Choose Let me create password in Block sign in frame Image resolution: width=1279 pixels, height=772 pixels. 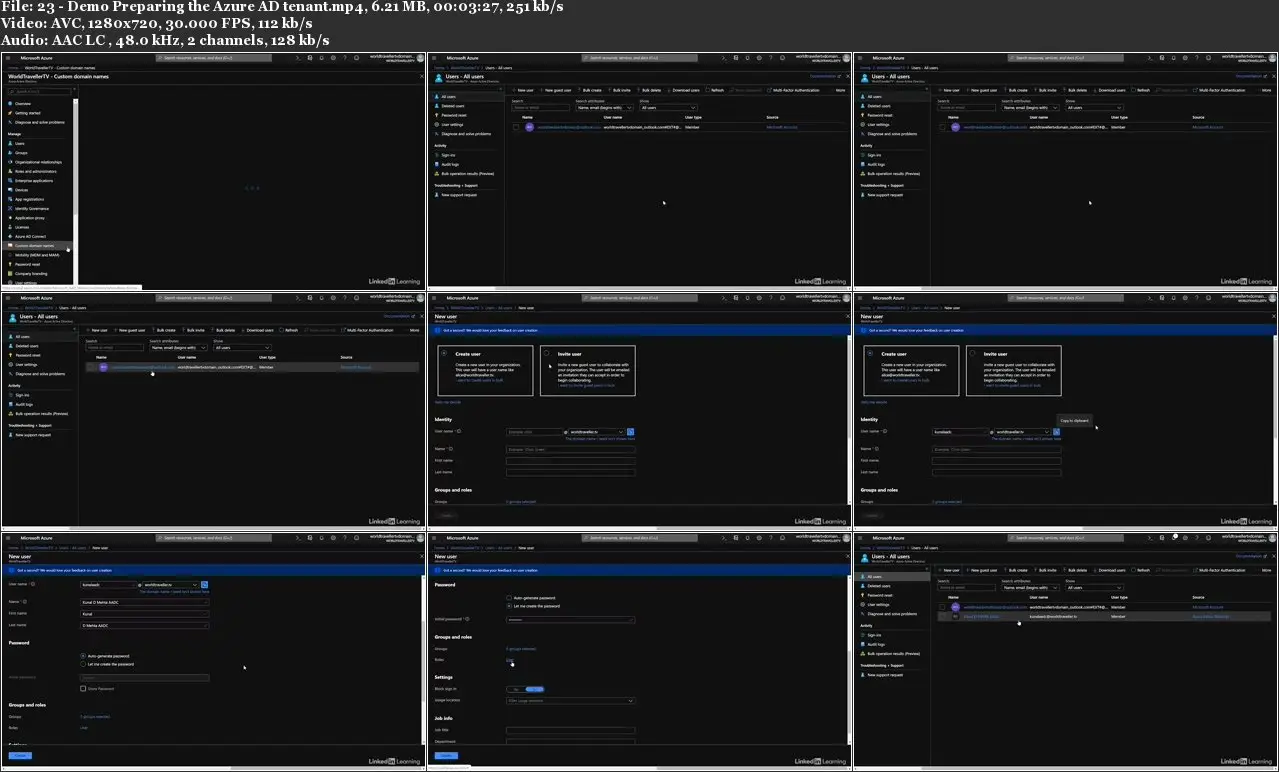[x=509, y=606]
